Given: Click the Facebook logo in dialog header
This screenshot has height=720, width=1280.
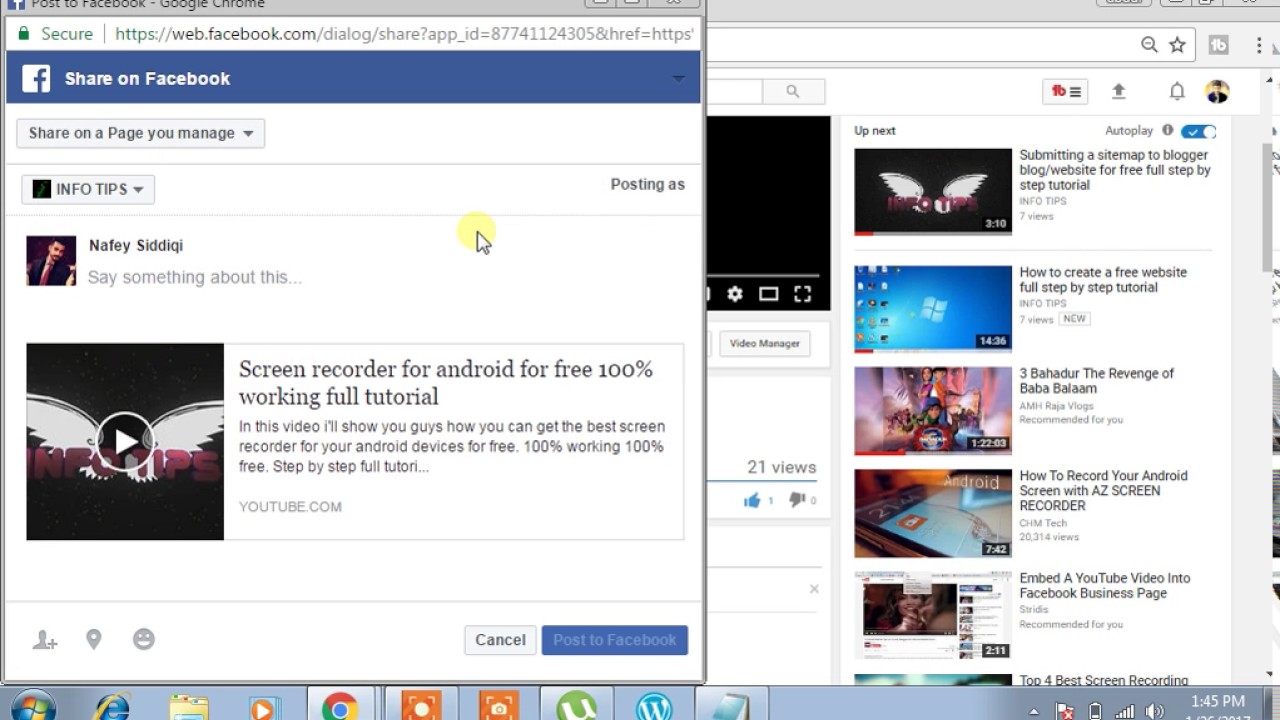Looking at the screenshot, I should (36, 78).
